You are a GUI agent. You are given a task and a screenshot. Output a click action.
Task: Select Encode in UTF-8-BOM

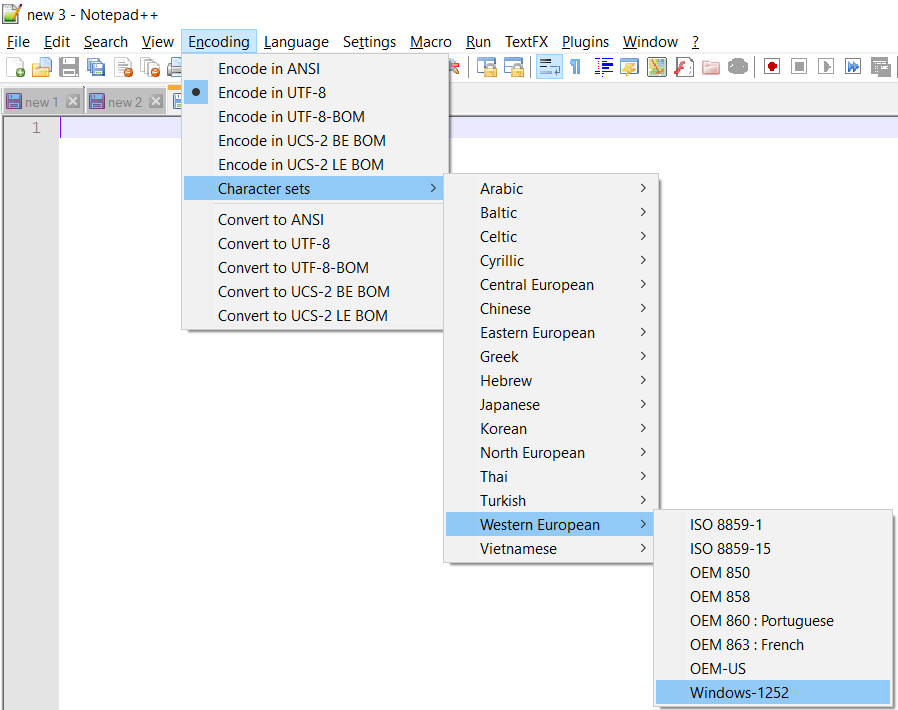(314, 117)
